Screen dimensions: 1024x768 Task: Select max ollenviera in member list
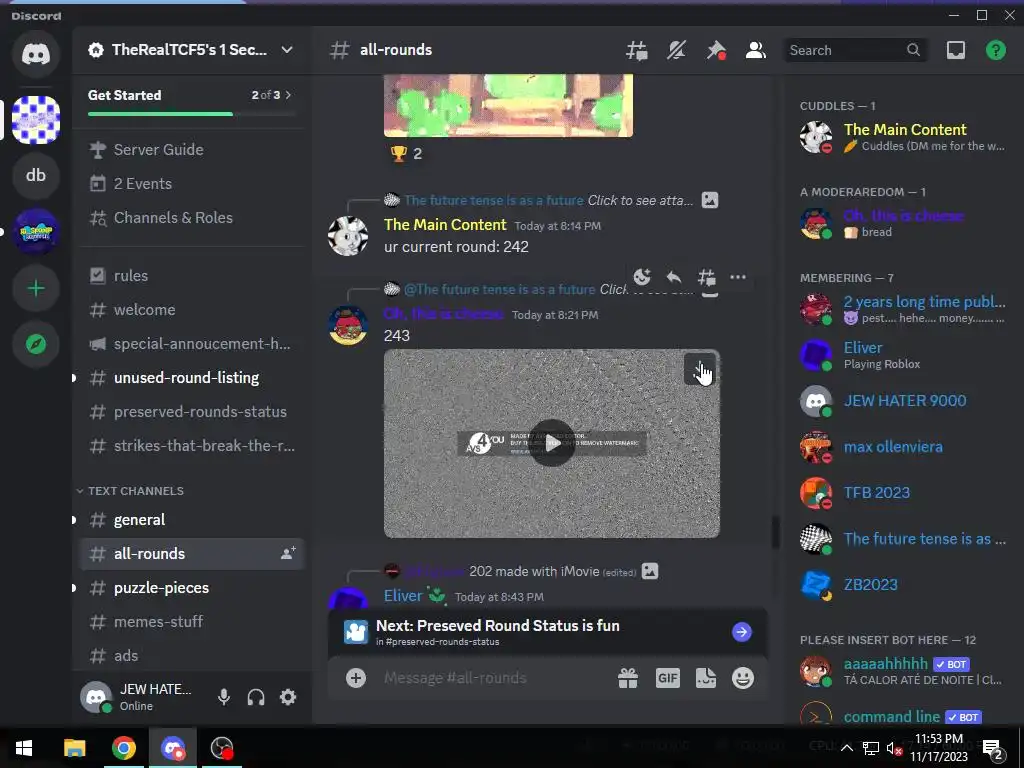(x=903, y=447)
